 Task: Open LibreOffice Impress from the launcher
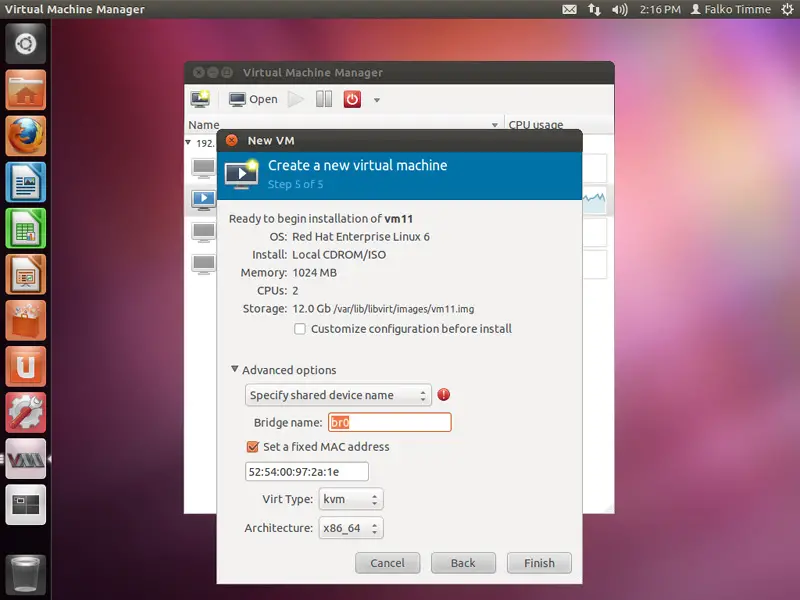(26, 274)
